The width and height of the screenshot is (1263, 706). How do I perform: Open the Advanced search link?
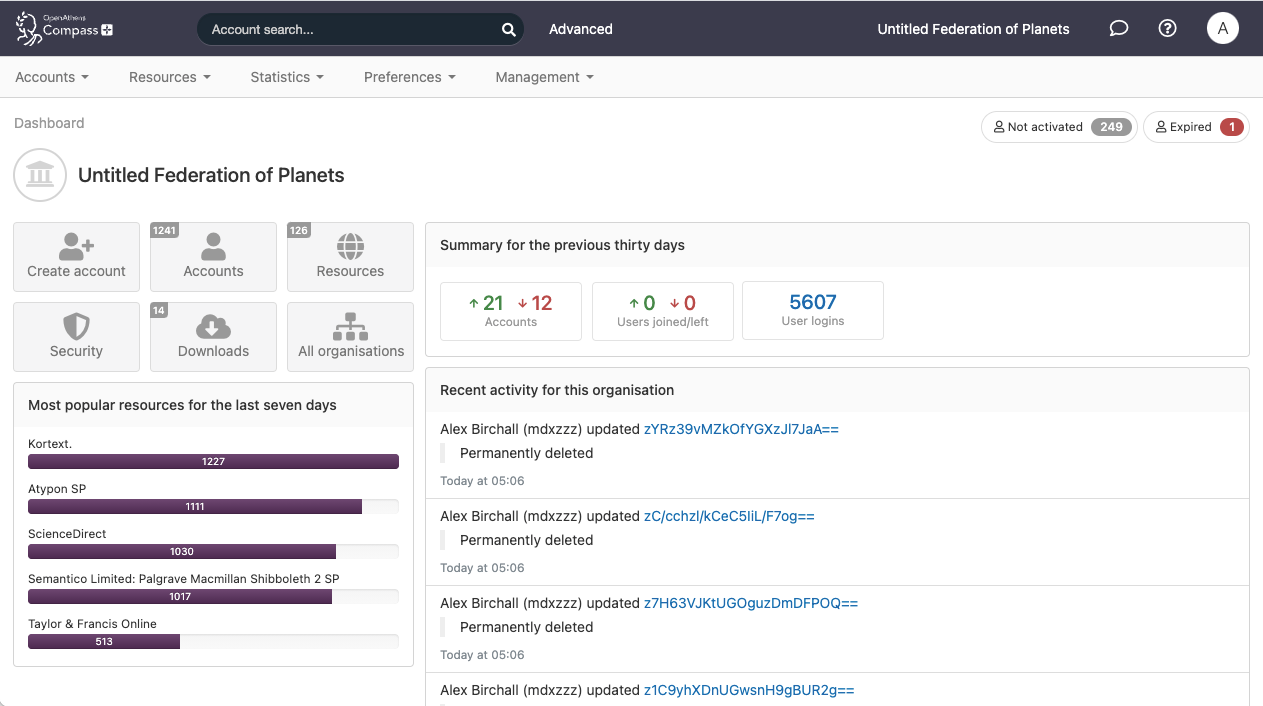click(x=580, y=29)
